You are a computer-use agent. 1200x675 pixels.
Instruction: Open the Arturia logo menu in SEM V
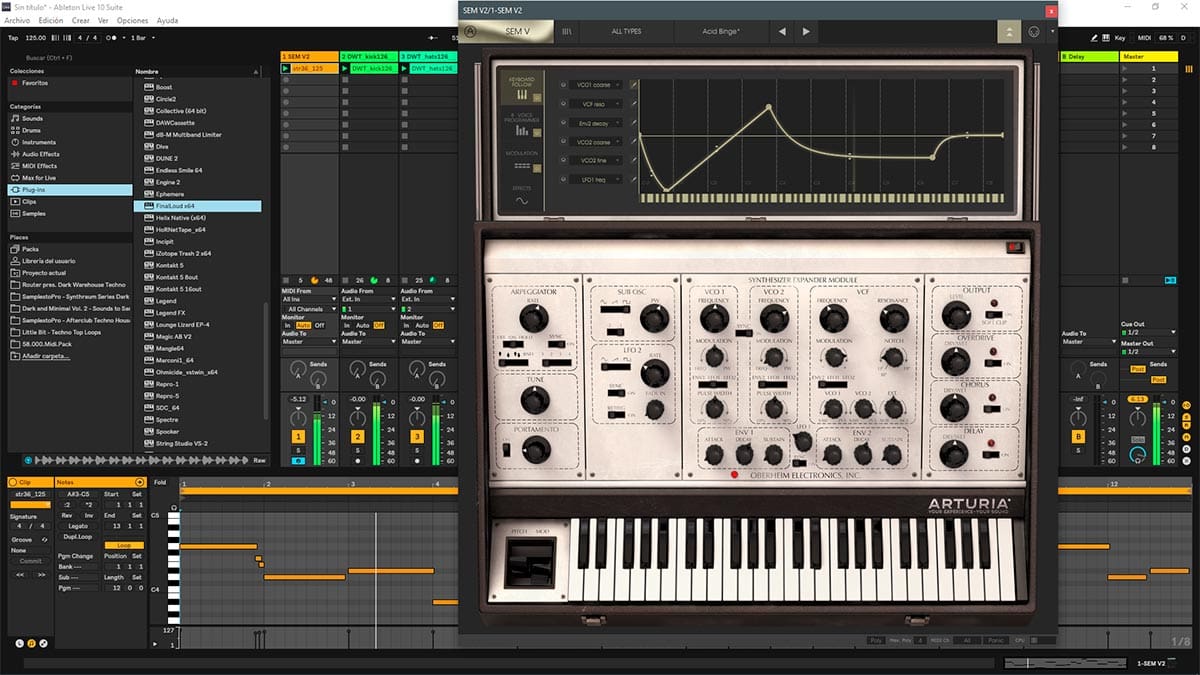pyautogui.click(x=470, y=31)
